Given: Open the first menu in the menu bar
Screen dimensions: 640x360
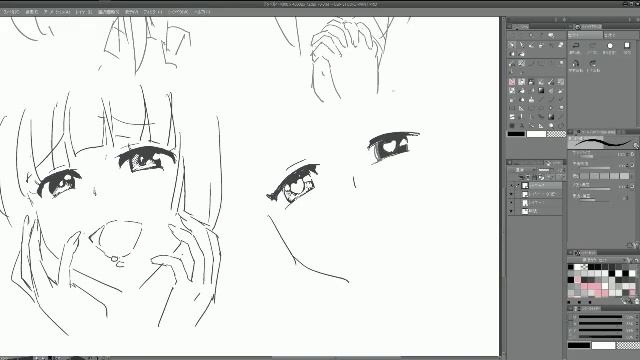Looking at the screenshot, I should (11, 12).
